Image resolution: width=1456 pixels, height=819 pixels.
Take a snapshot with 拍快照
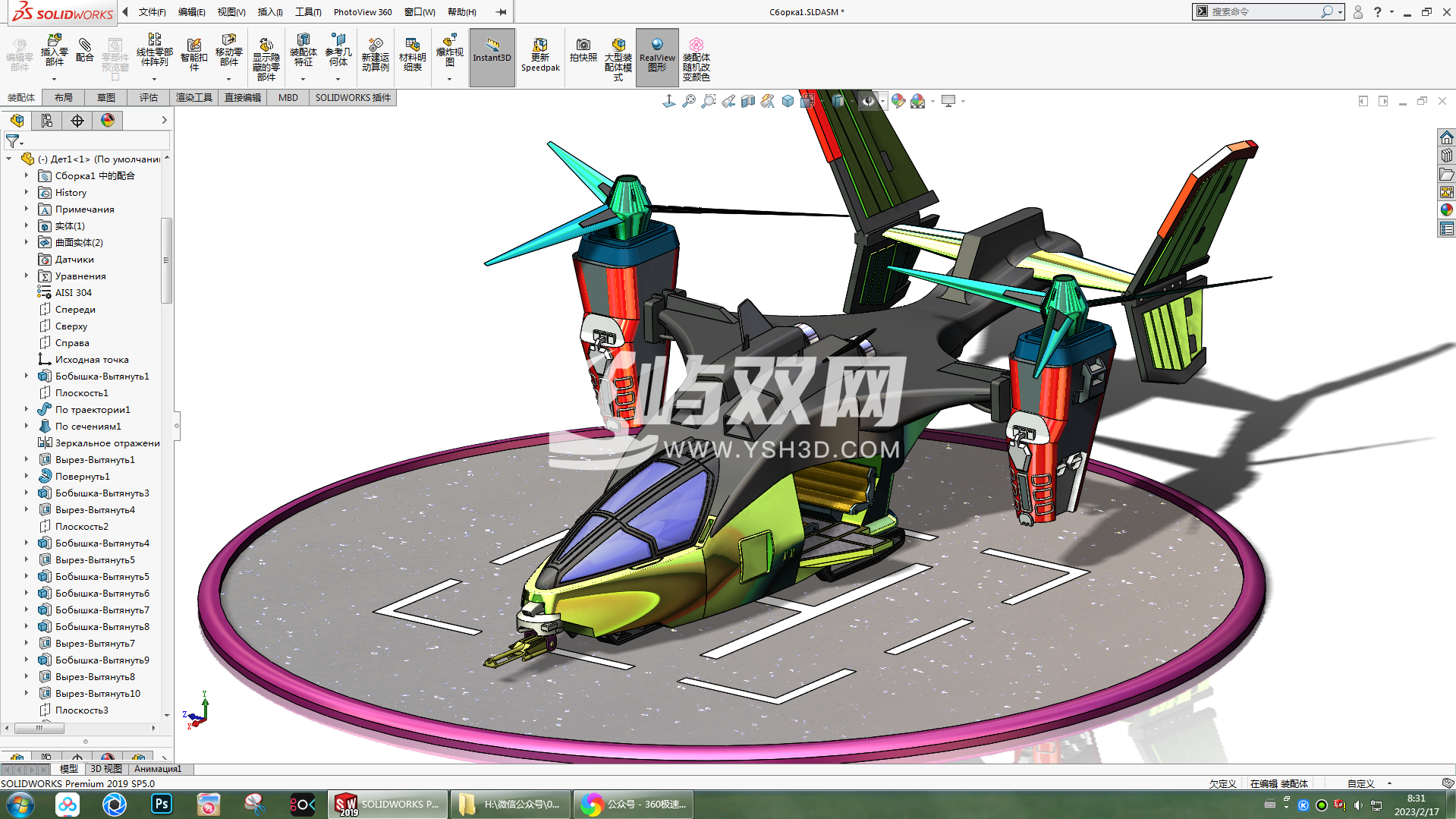583,50
